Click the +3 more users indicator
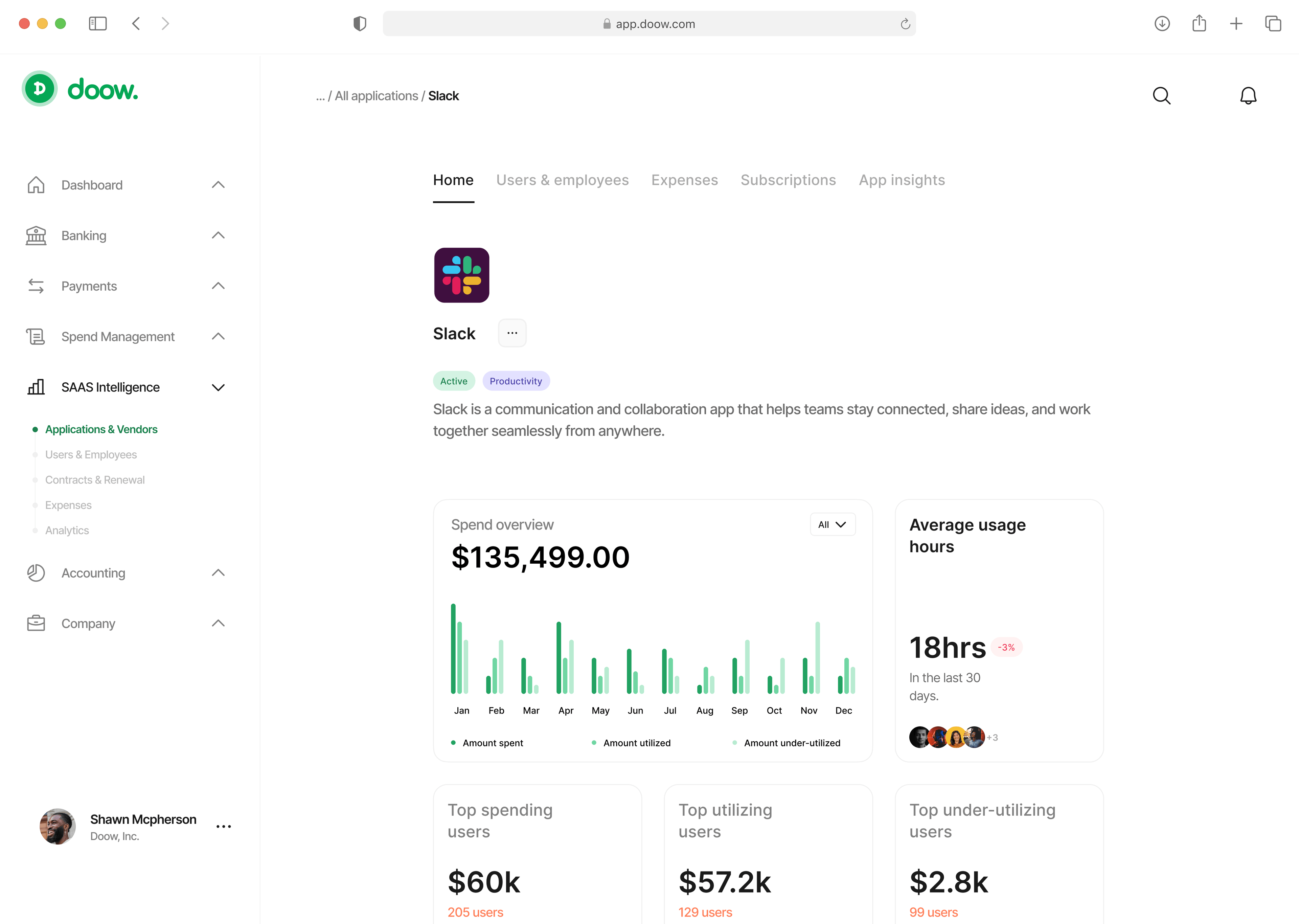This screenshot has width=1299, height=924. coord(993,737)
